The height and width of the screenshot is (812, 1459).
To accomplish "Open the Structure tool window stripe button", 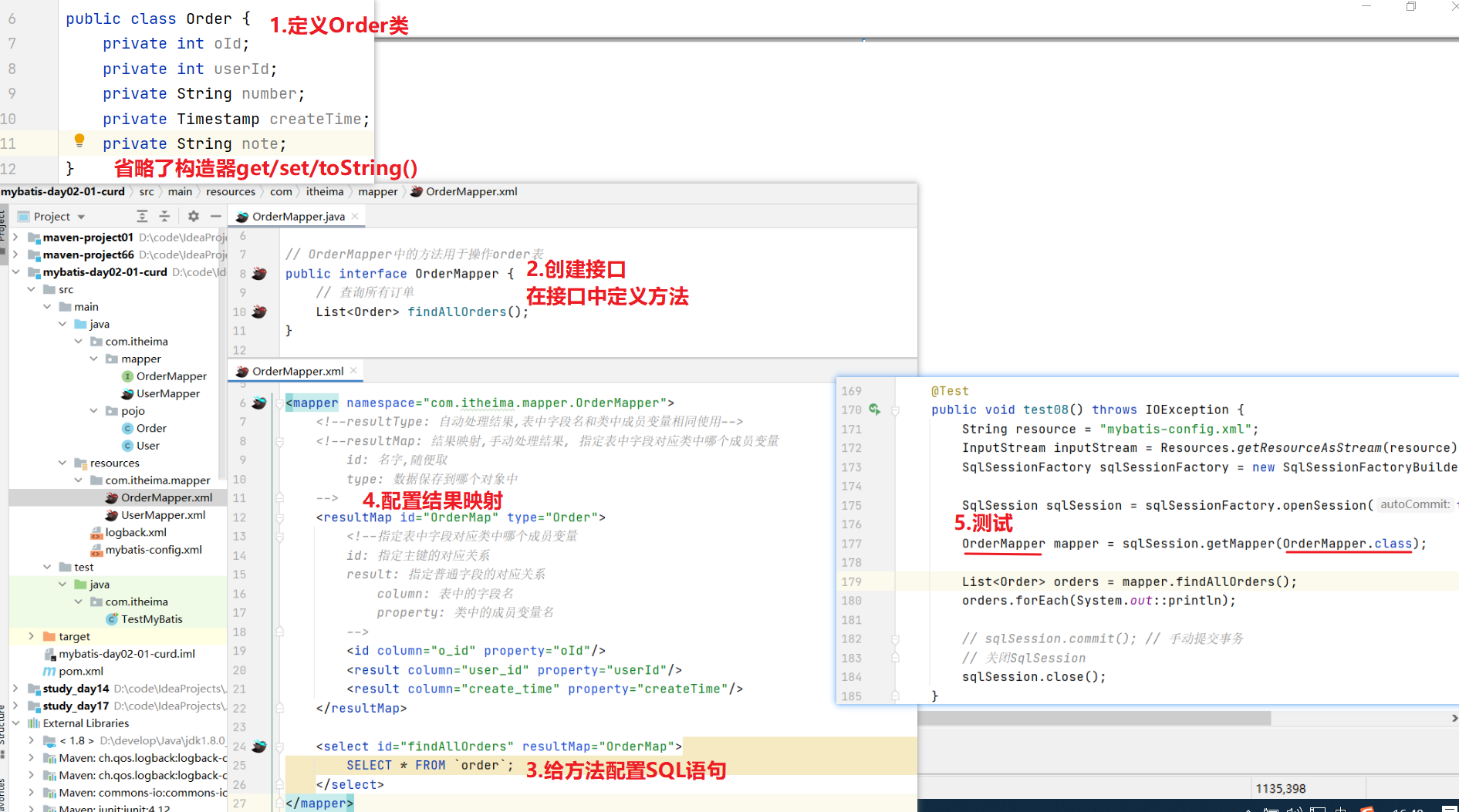I will 3,731.
